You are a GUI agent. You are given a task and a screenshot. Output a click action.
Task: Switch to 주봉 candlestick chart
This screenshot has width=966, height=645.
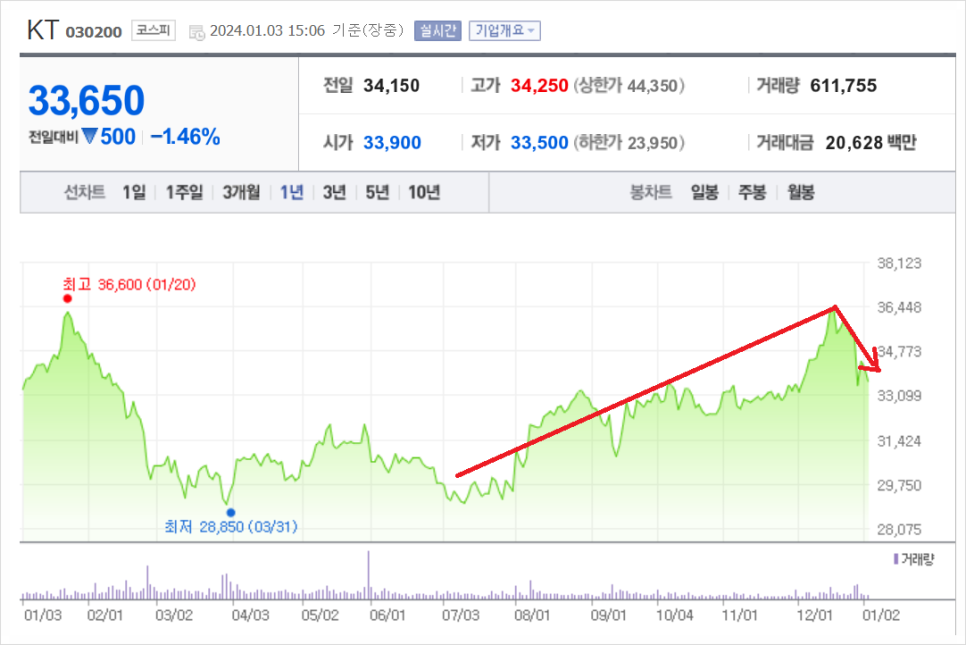[x=752, y=192]
